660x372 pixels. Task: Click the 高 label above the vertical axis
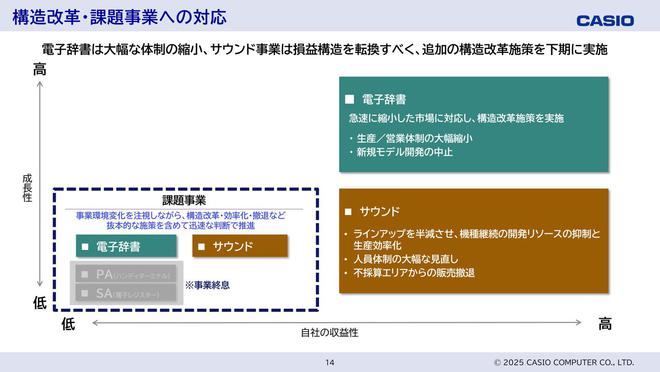pyautogui.click(x=40, y=69)
